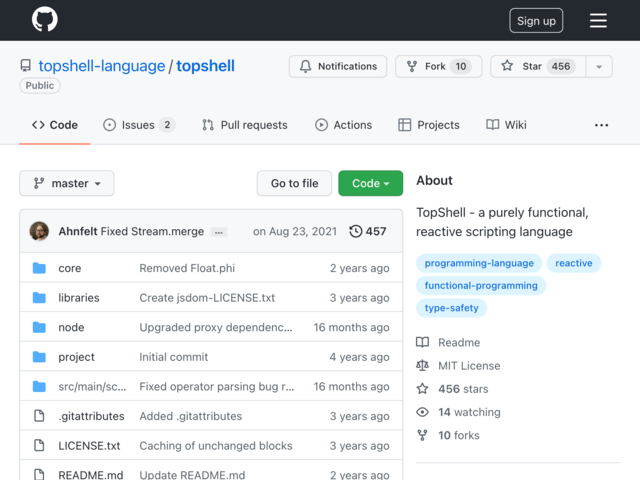Click the Star icon in the Star button
This screenshot has height=480, width=640.
click(x=507, y=66)
